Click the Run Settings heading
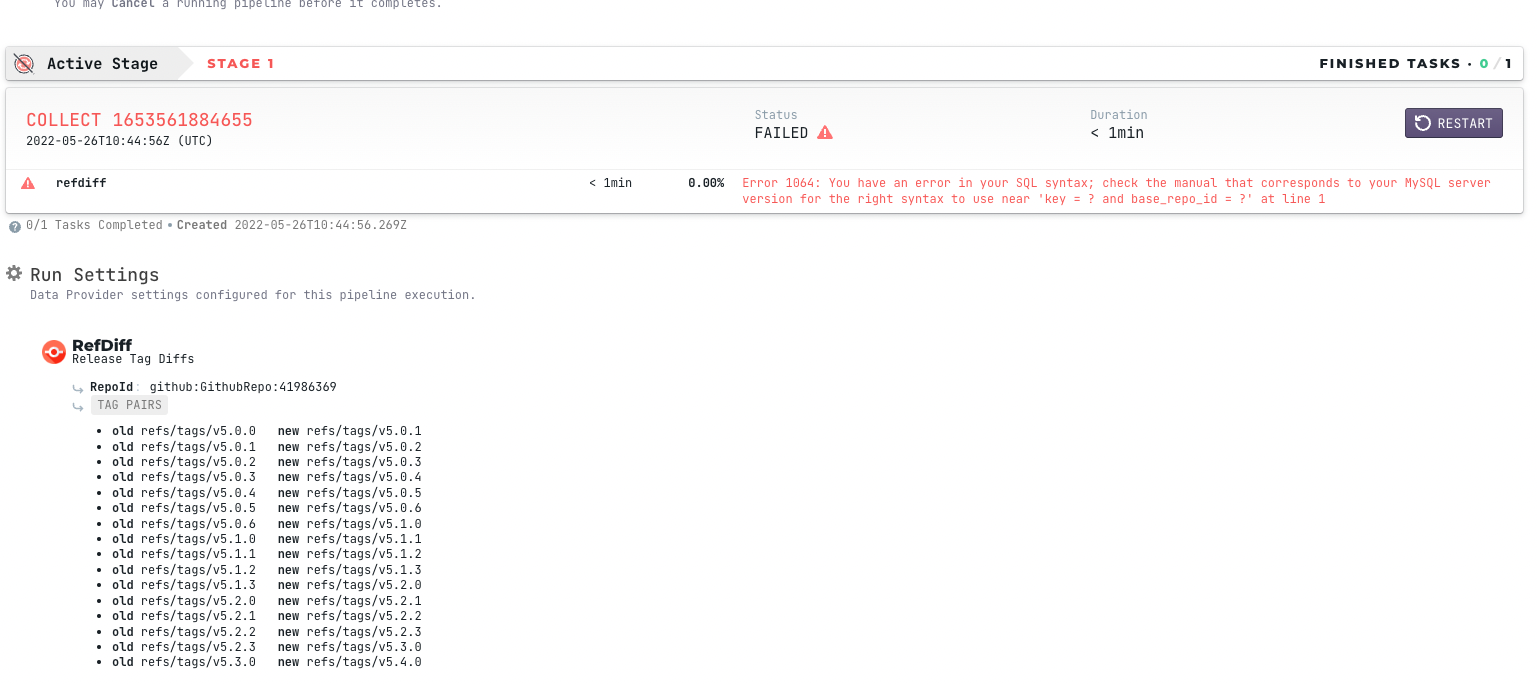 pos(94,275)
